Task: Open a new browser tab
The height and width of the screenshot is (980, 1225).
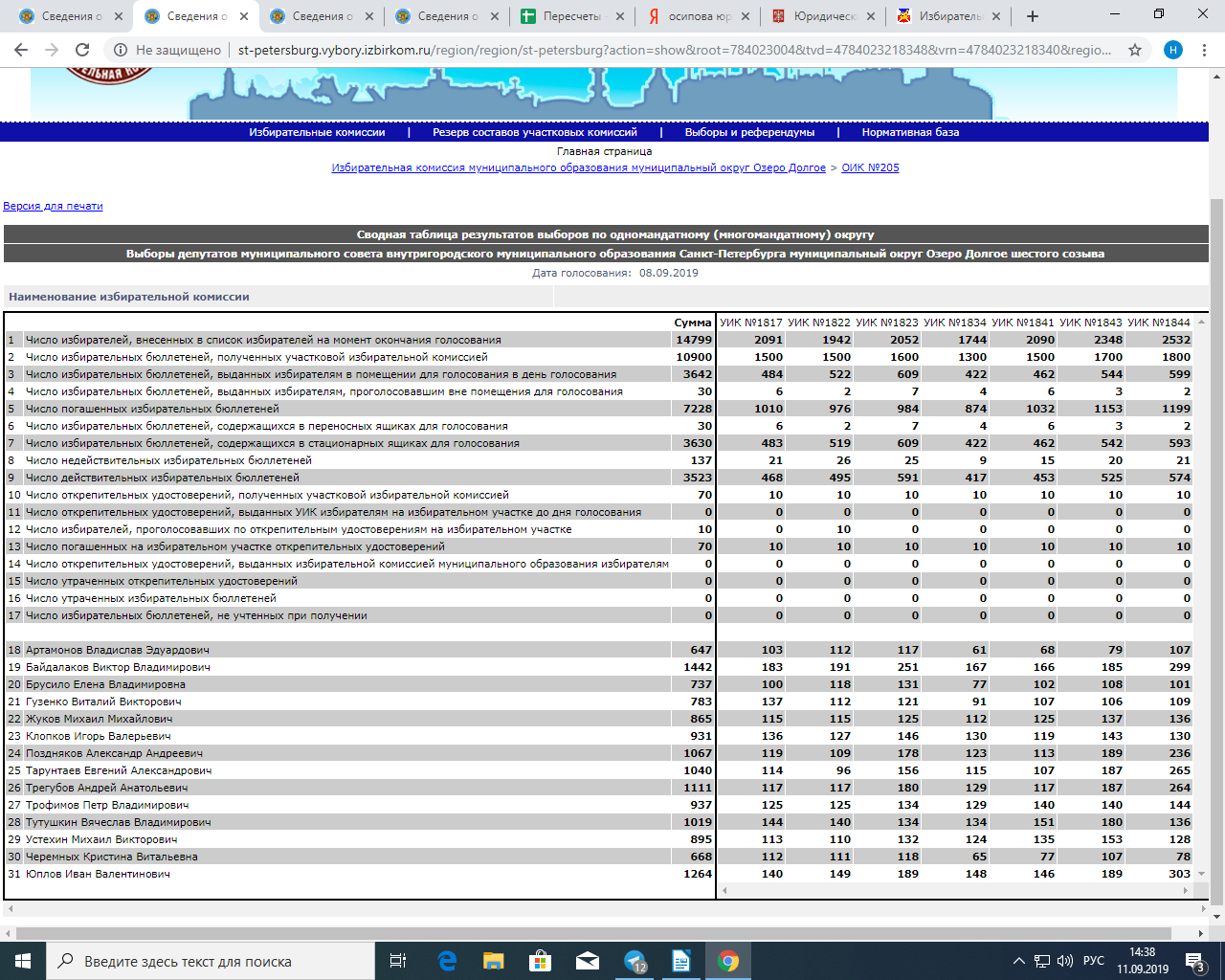Action: pyautogui.click(x=1033, y=16)
